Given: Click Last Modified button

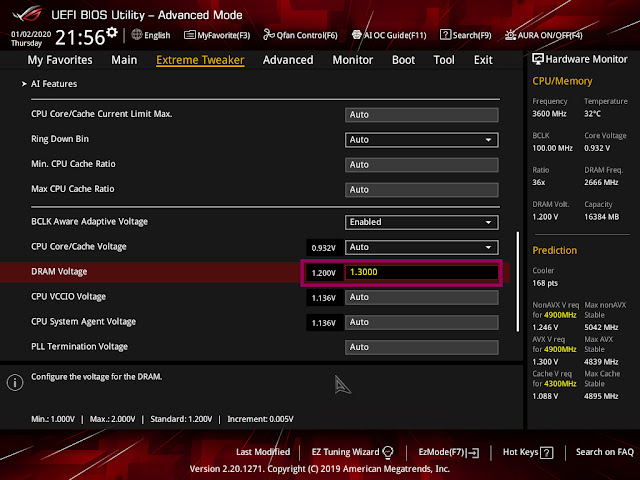Looking at the screenshot, I should click(x=263, y=452).
